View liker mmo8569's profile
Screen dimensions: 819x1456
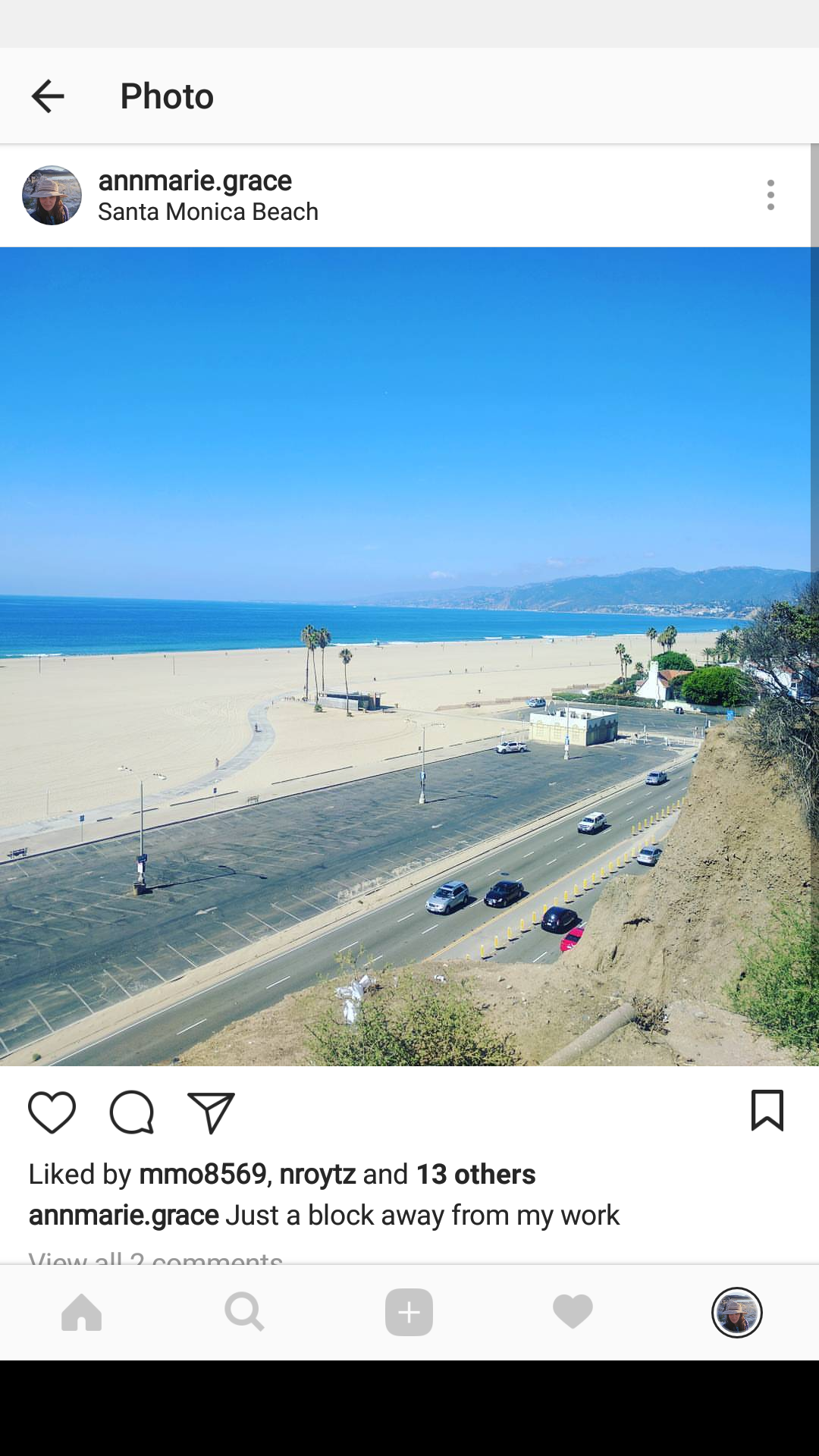202,1174
